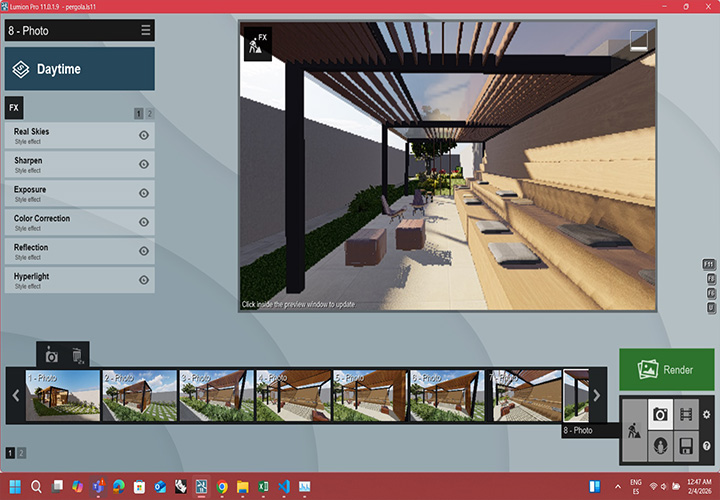Toggle visibility of Real Skies effect
720x500 pixels.
(144, 135)
